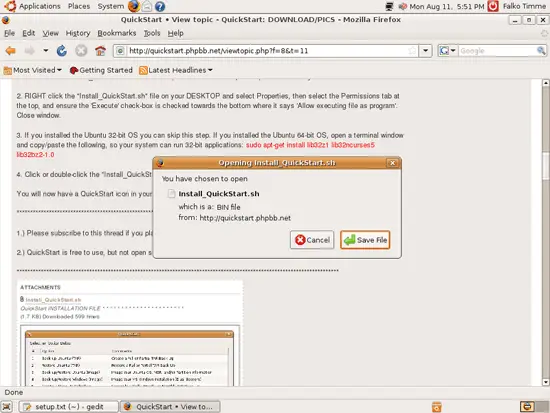Screen dimensions: 550x413
Task: Click the Firefox window title bar icon
Action: tap(6, 20)
